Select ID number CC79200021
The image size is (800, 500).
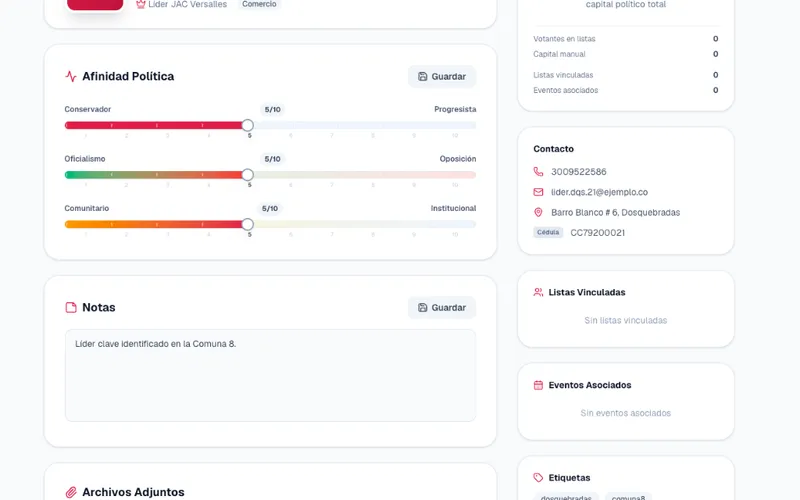coord(597,233)
